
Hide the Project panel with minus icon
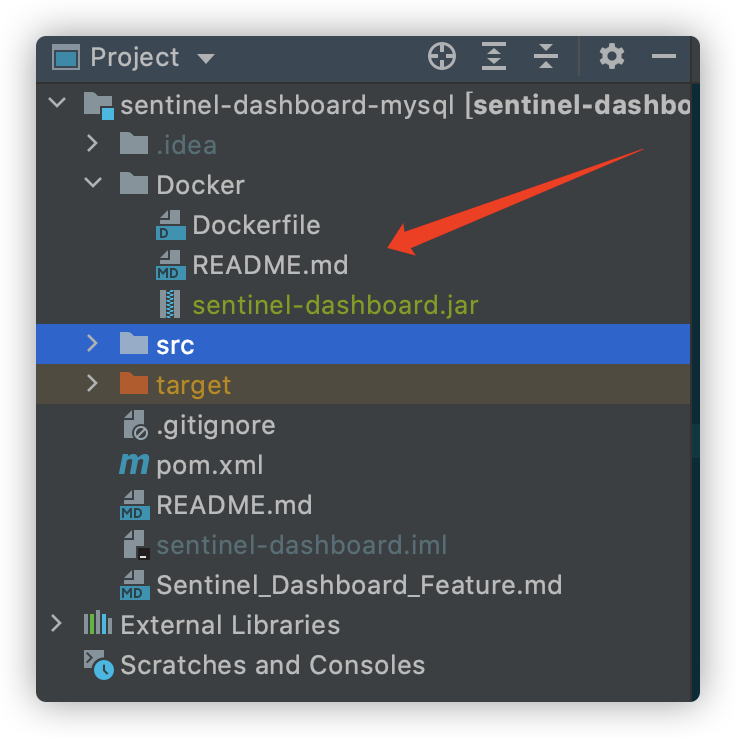click(663, 57)
